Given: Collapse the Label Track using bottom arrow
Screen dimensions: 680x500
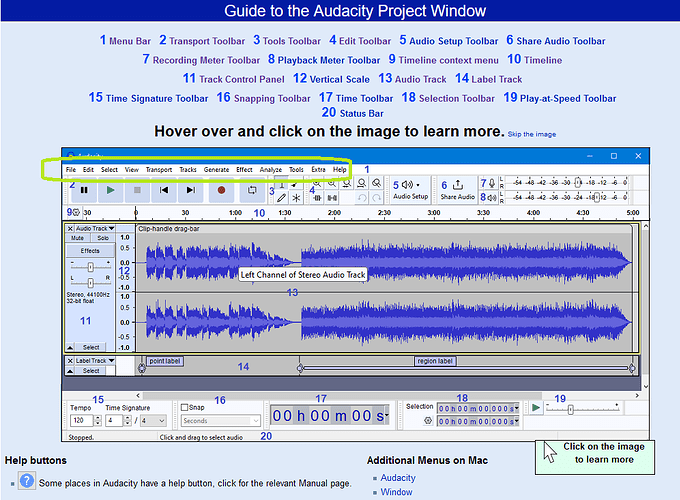Looking at the screenshot, I should (70, 371).
